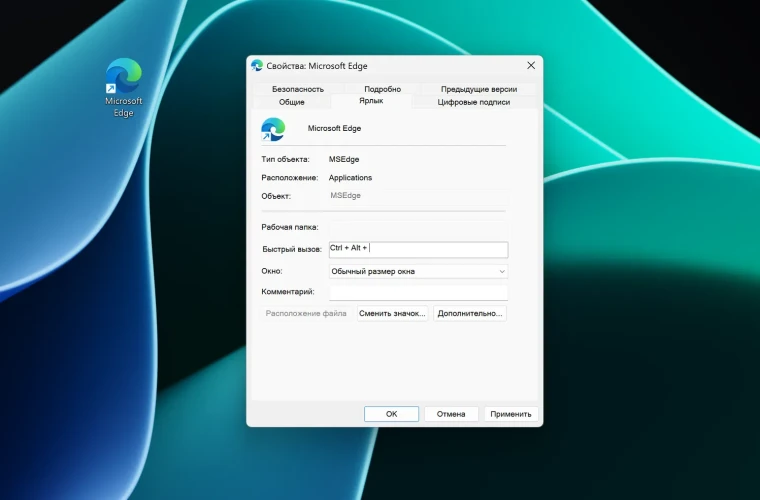Click the Быстрый вызов shortcut field
This screenshot has width=760, height=500.
pyautogui.click(x=418, y=250)
